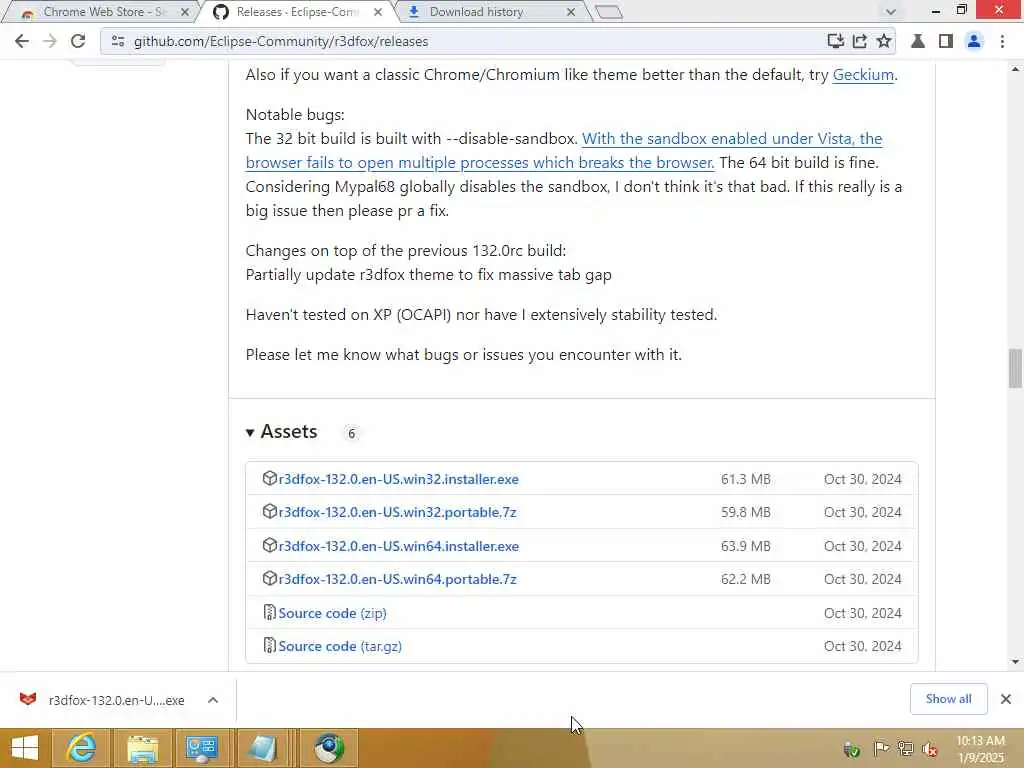
Task: Click package icon beside win64 portable
Action: tap(270, 579)
